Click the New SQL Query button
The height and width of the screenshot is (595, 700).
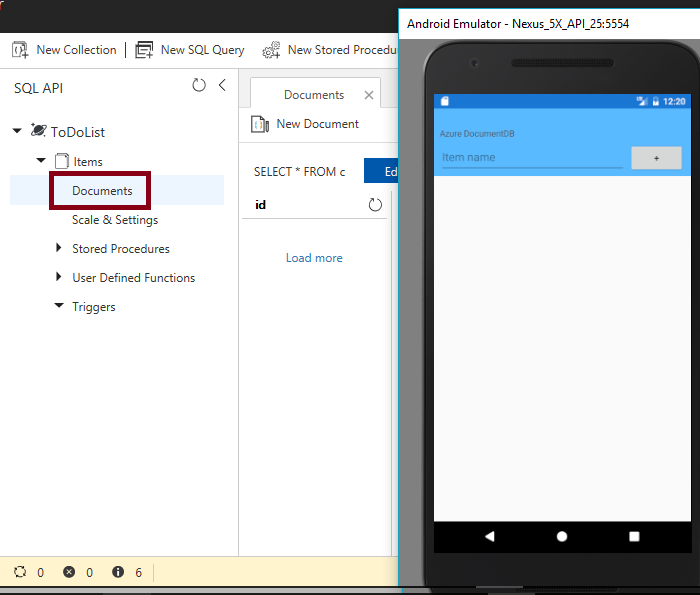coord(190,50)
